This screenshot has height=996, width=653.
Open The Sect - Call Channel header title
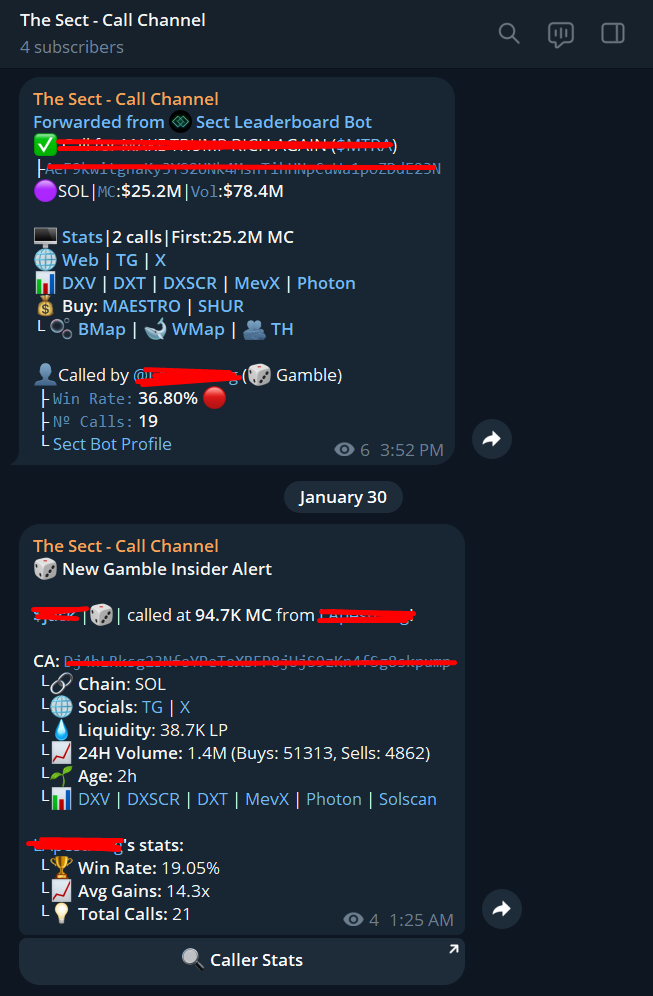(x=113, y=20)
